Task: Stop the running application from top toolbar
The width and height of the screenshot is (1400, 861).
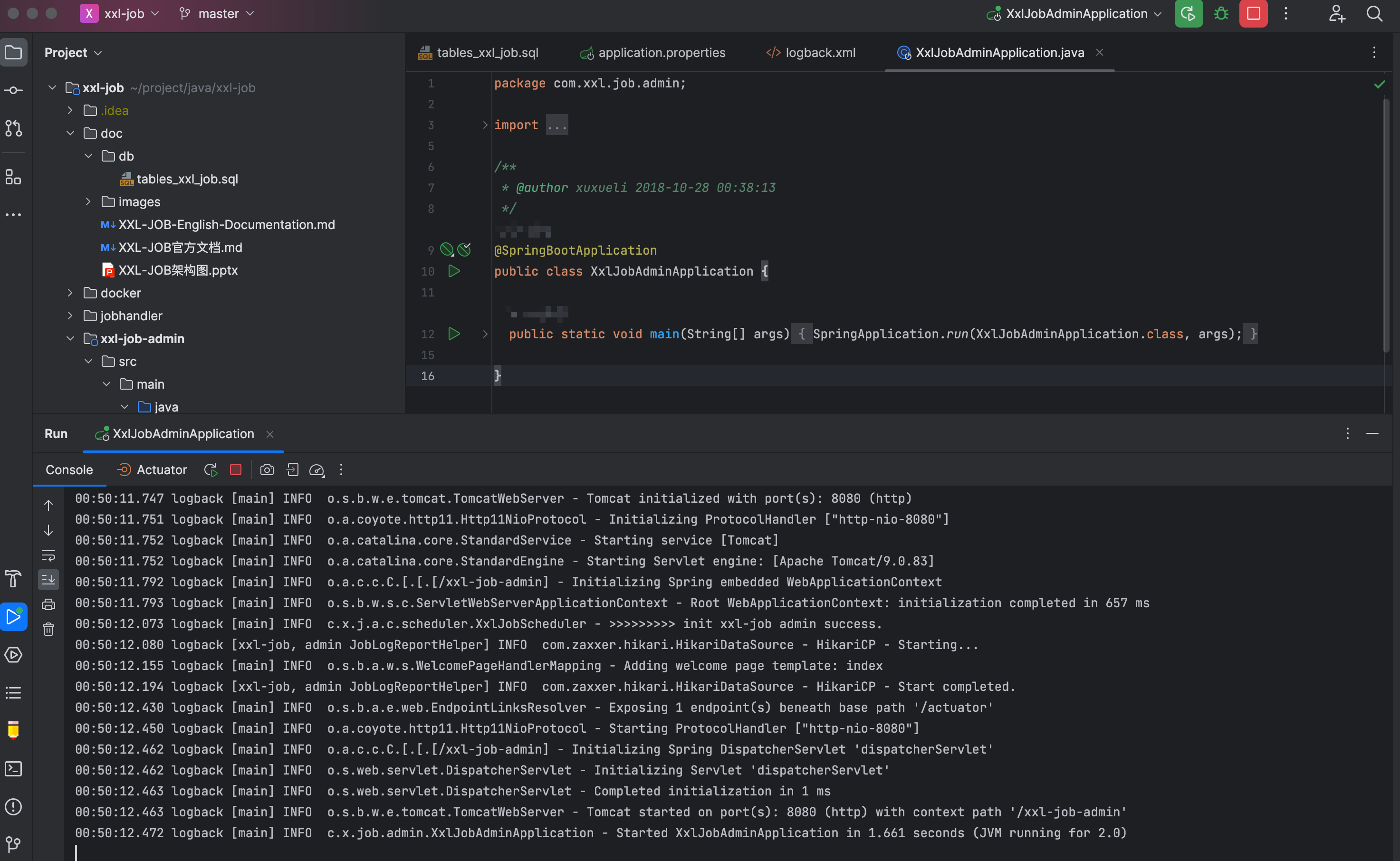Action: (x=1254, y=14)
